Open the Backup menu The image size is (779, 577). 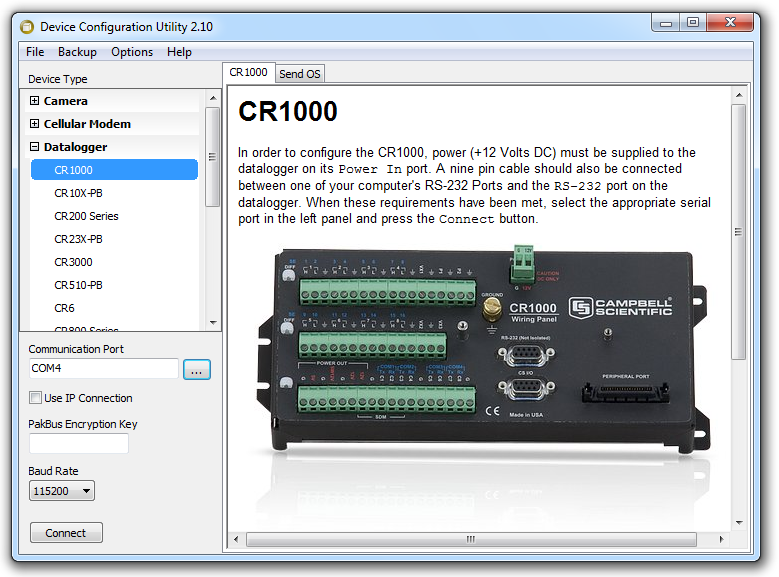pyautogui.click(x=77, y=52)
